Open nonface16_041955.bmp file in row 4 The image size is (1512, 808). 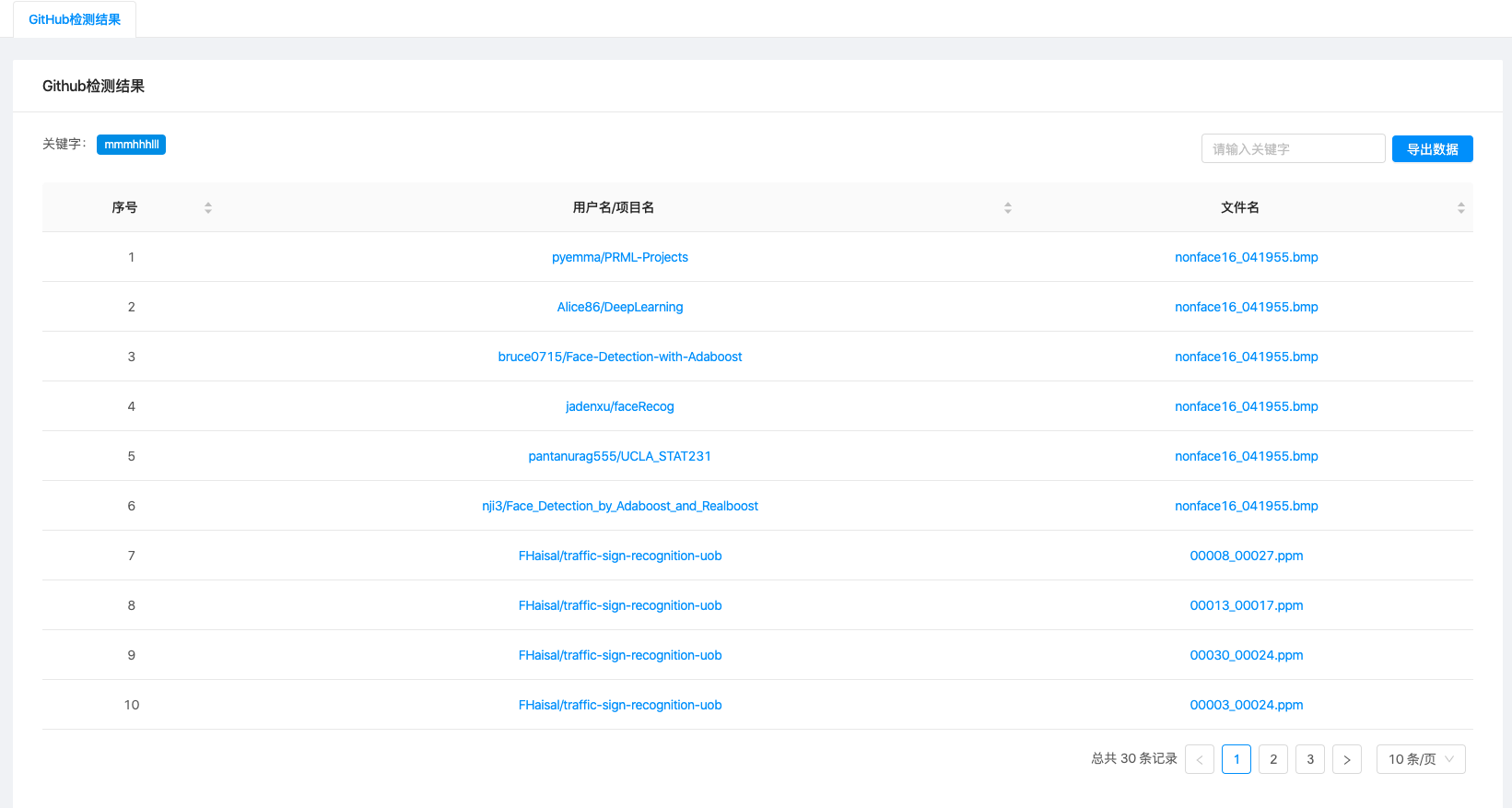(1247, 406)
